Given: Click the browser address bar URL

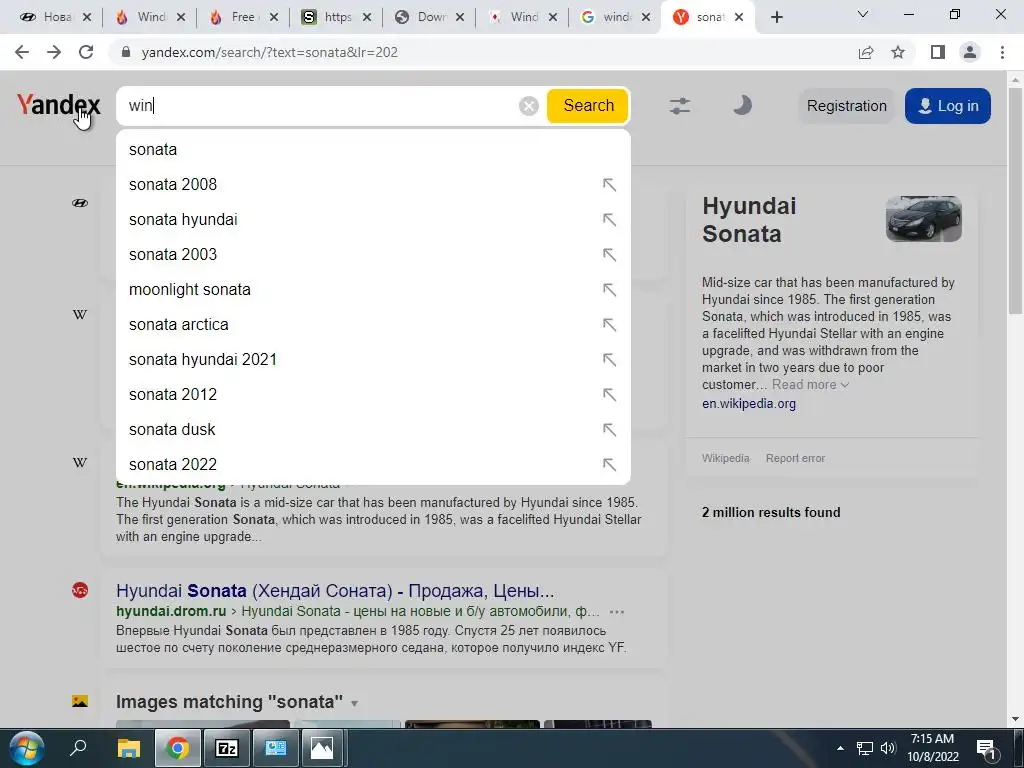Looking at the screenshot, I should click(x=269, y=52).
